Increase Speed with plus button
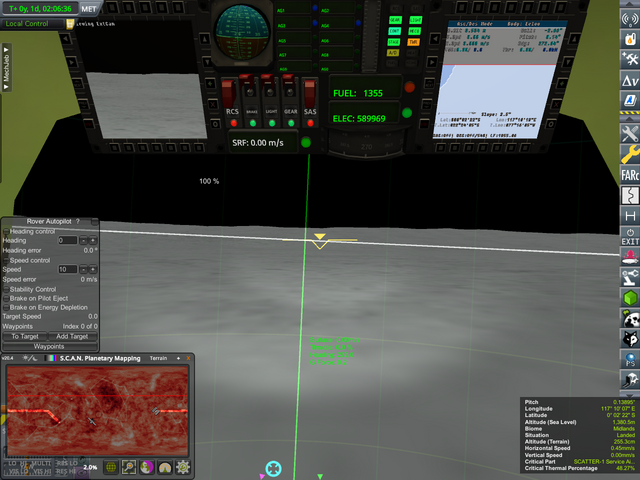This screenshot has height=480, width=640. click(x=93, y=269)
